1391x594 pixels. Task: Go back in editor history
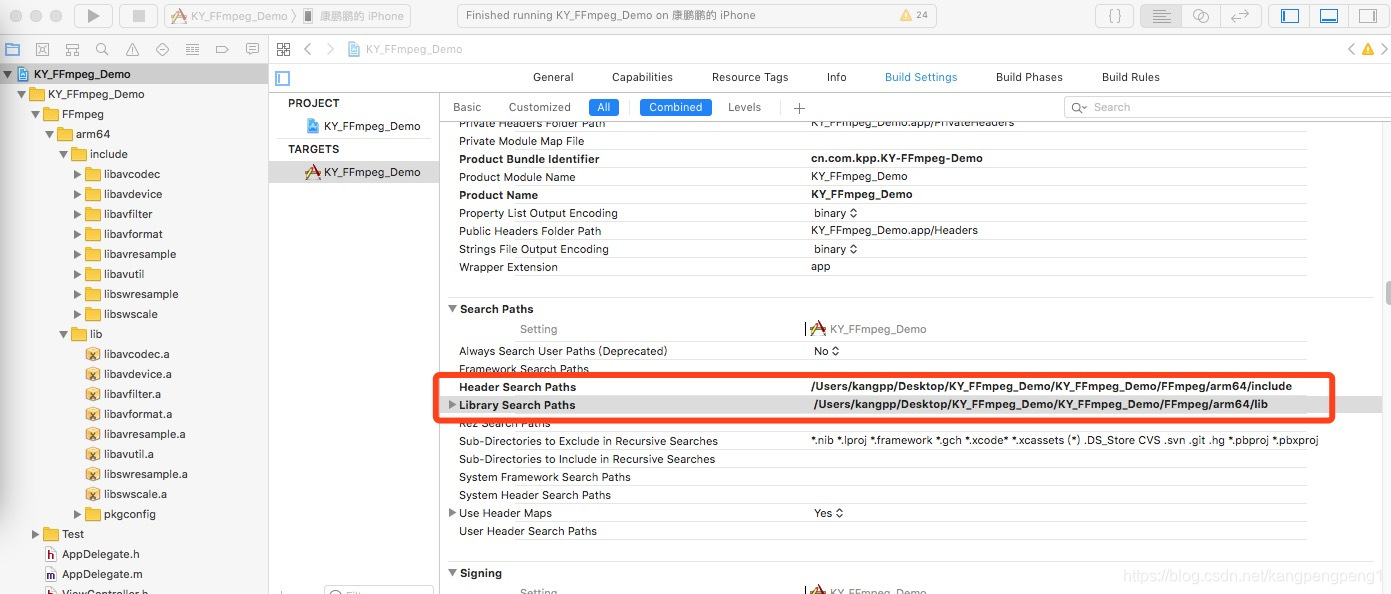308,49
